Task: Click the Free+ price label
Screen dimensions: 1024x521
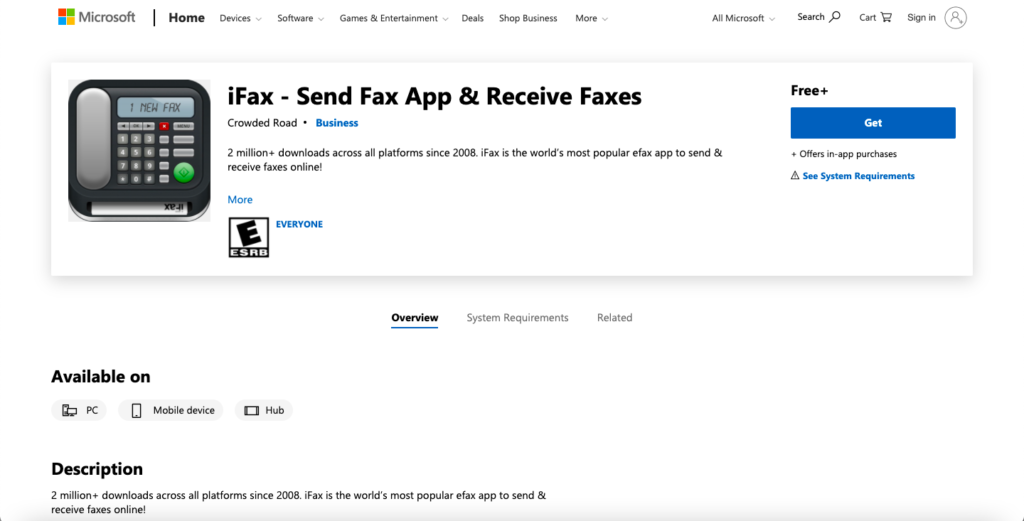Action: pyautogui.click(x=809, y=91)
